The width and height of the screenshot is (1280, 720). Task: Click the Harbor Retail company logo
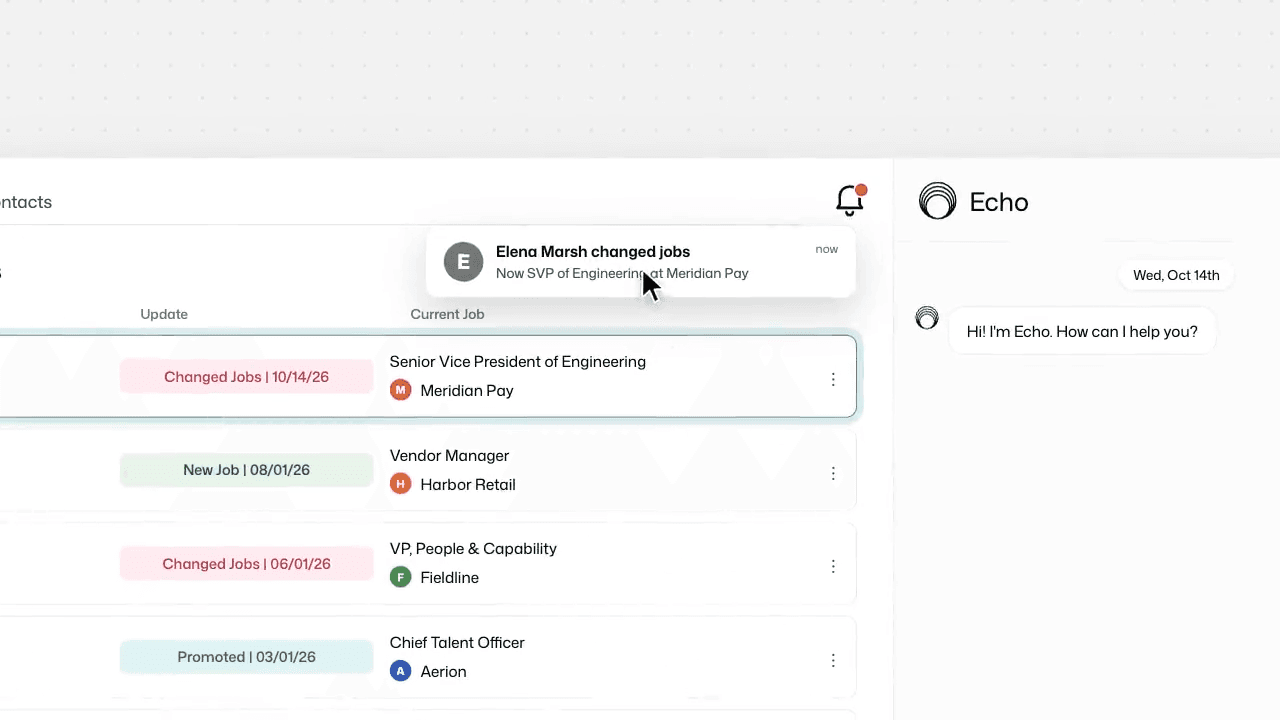(x=401, y=484)
